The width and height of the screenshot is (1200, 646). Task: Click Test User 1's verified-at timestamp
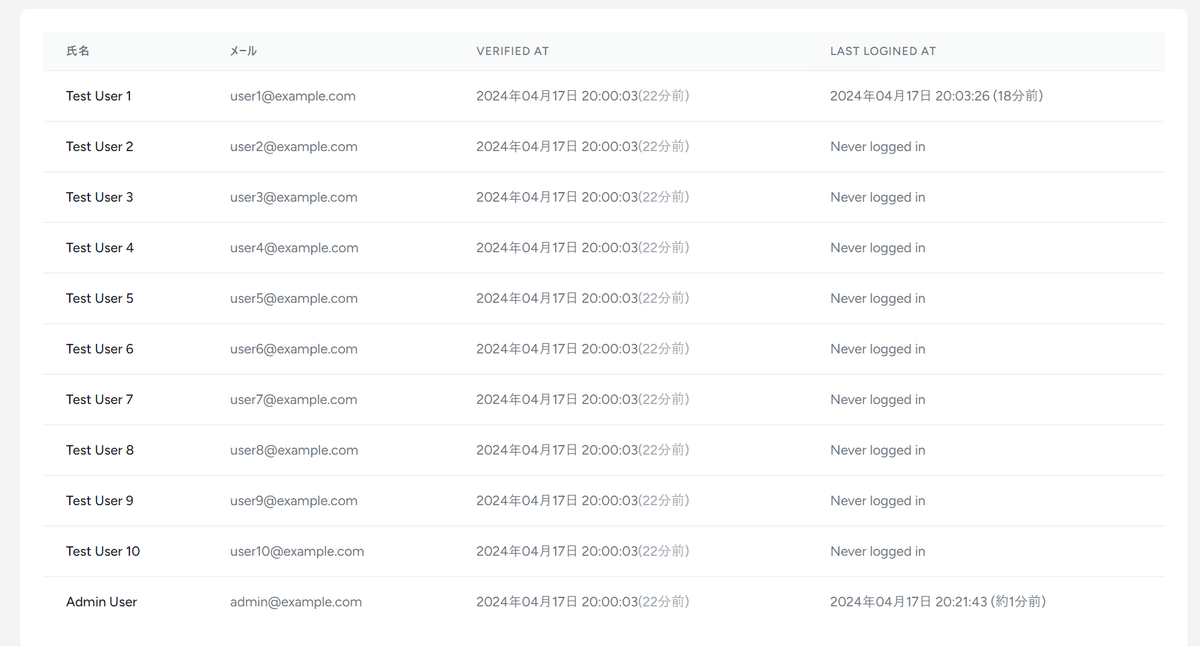(x=583, y=96)
